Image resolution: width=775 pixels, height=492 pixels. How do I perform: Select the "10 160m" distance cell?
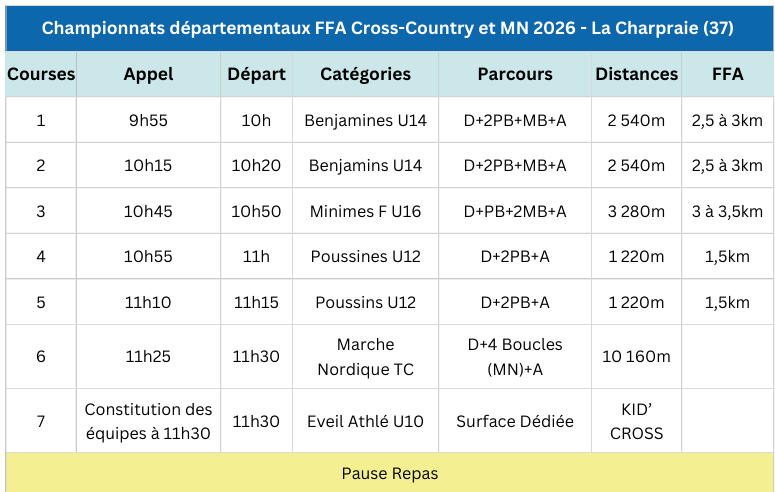pos(636,357)
